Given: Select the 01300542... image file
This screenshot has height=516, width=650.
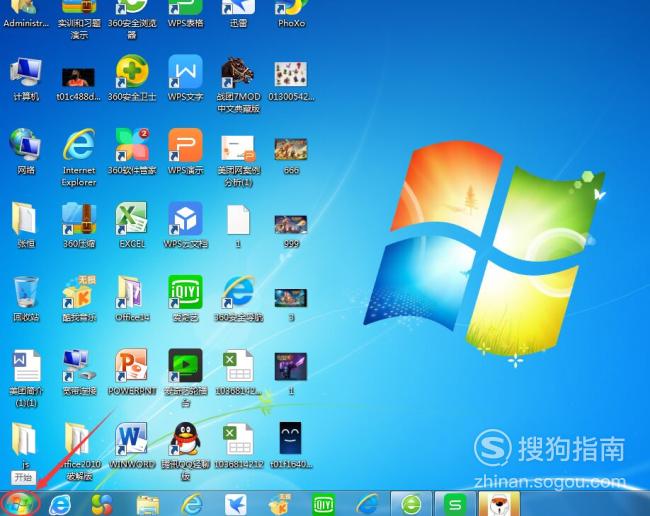Looking at the screenshot, I should [x=291, y=81].
